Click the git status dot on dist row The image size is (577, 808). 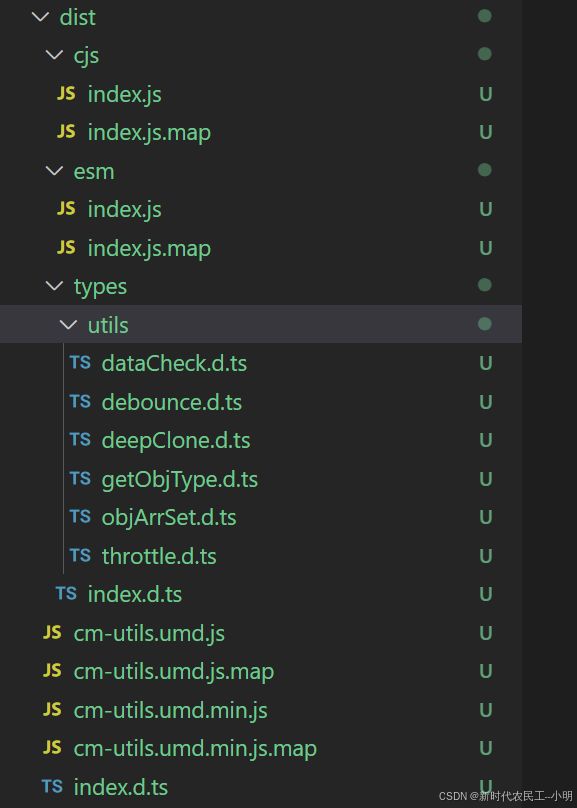click(484, 16)
